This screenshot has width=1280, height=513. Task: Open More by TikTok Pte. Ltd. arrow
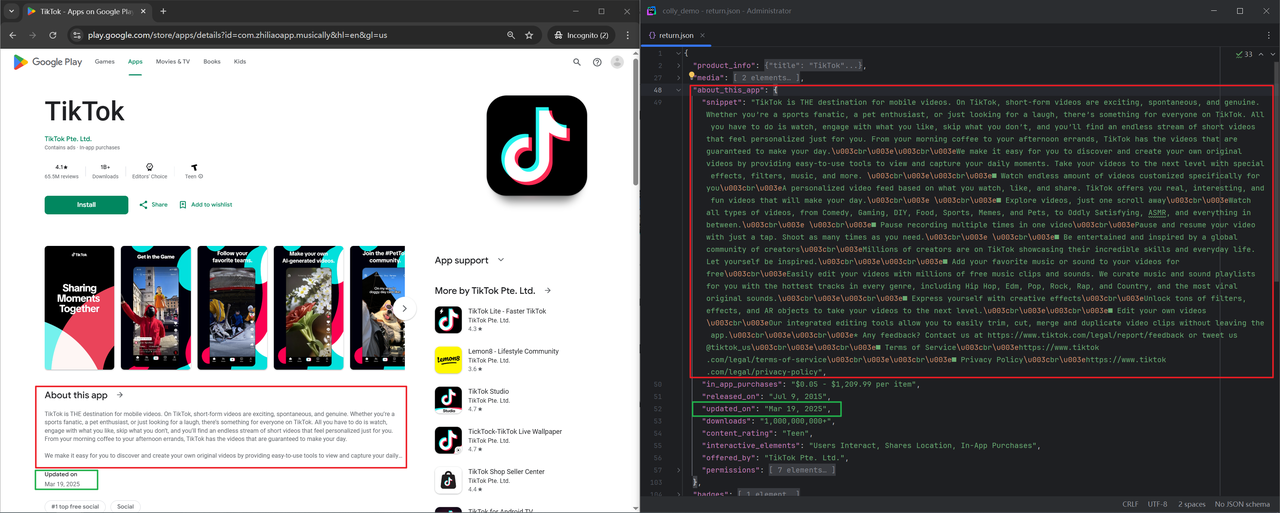tap(548, 290)
